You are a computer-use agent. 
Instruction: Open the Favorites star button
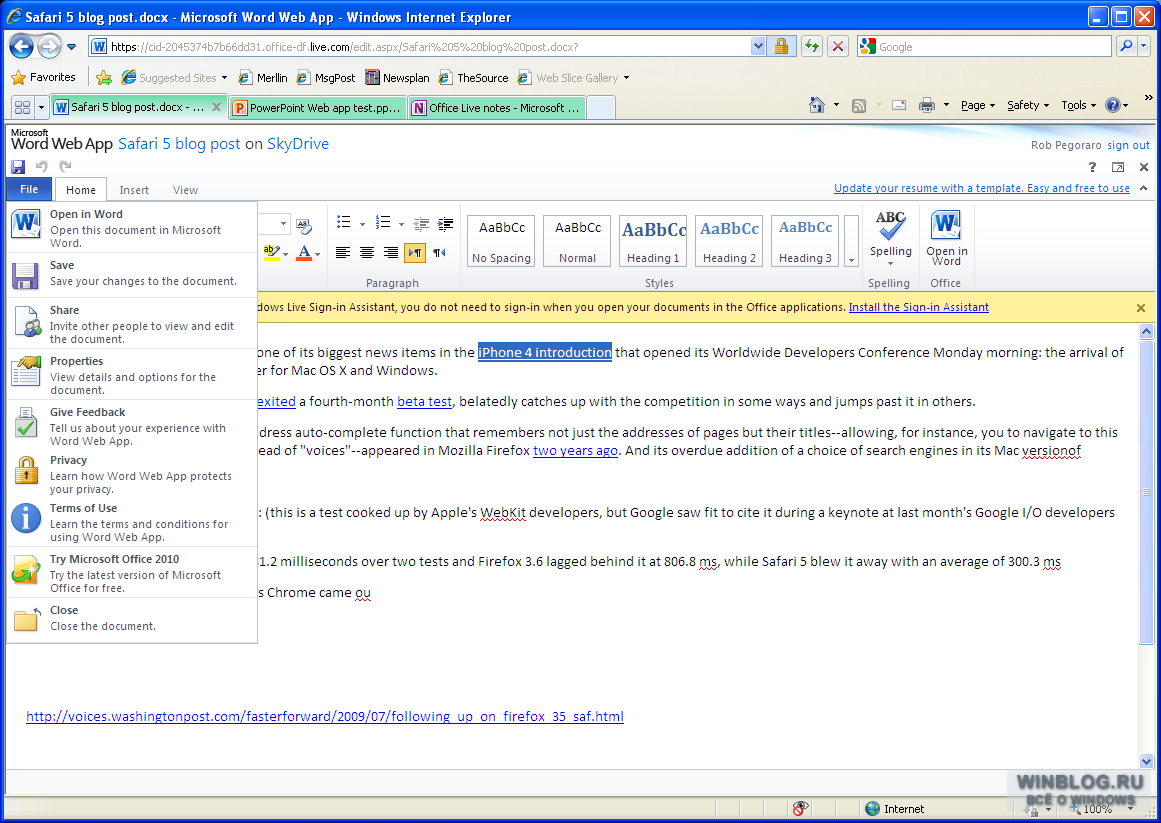point(44,77)
